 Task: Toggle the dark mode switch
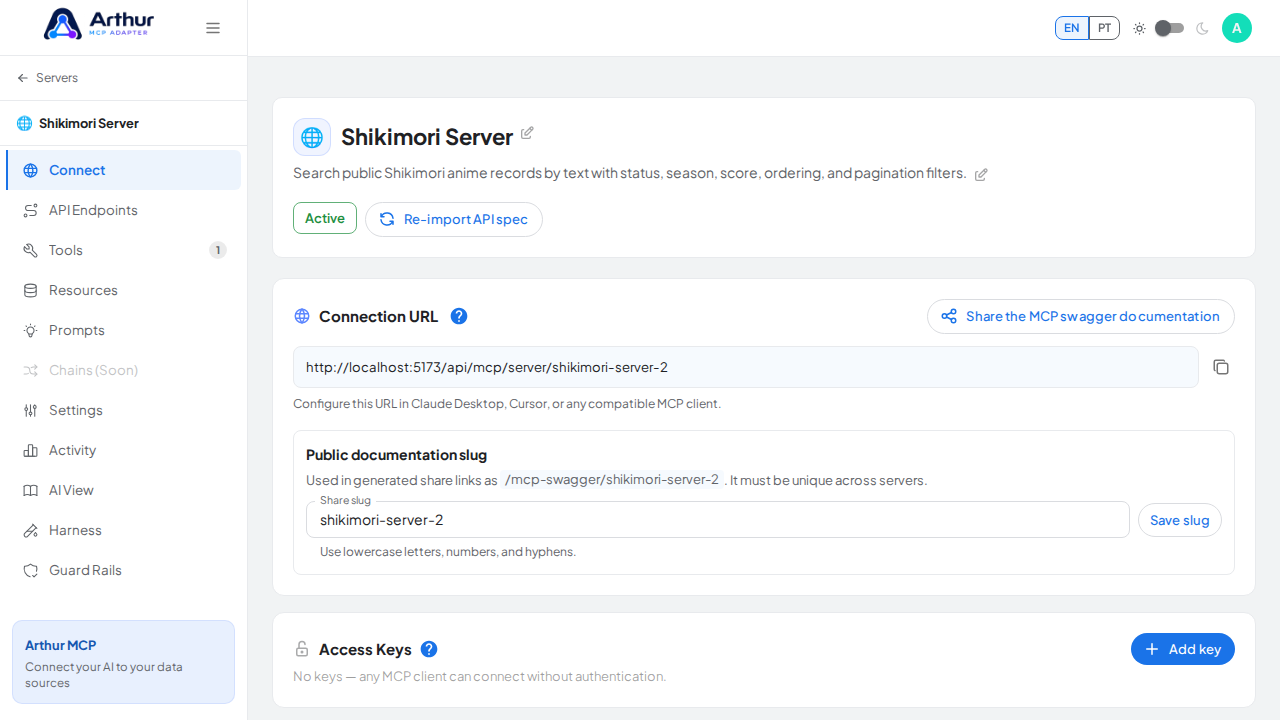click(x=1169, y=28)
